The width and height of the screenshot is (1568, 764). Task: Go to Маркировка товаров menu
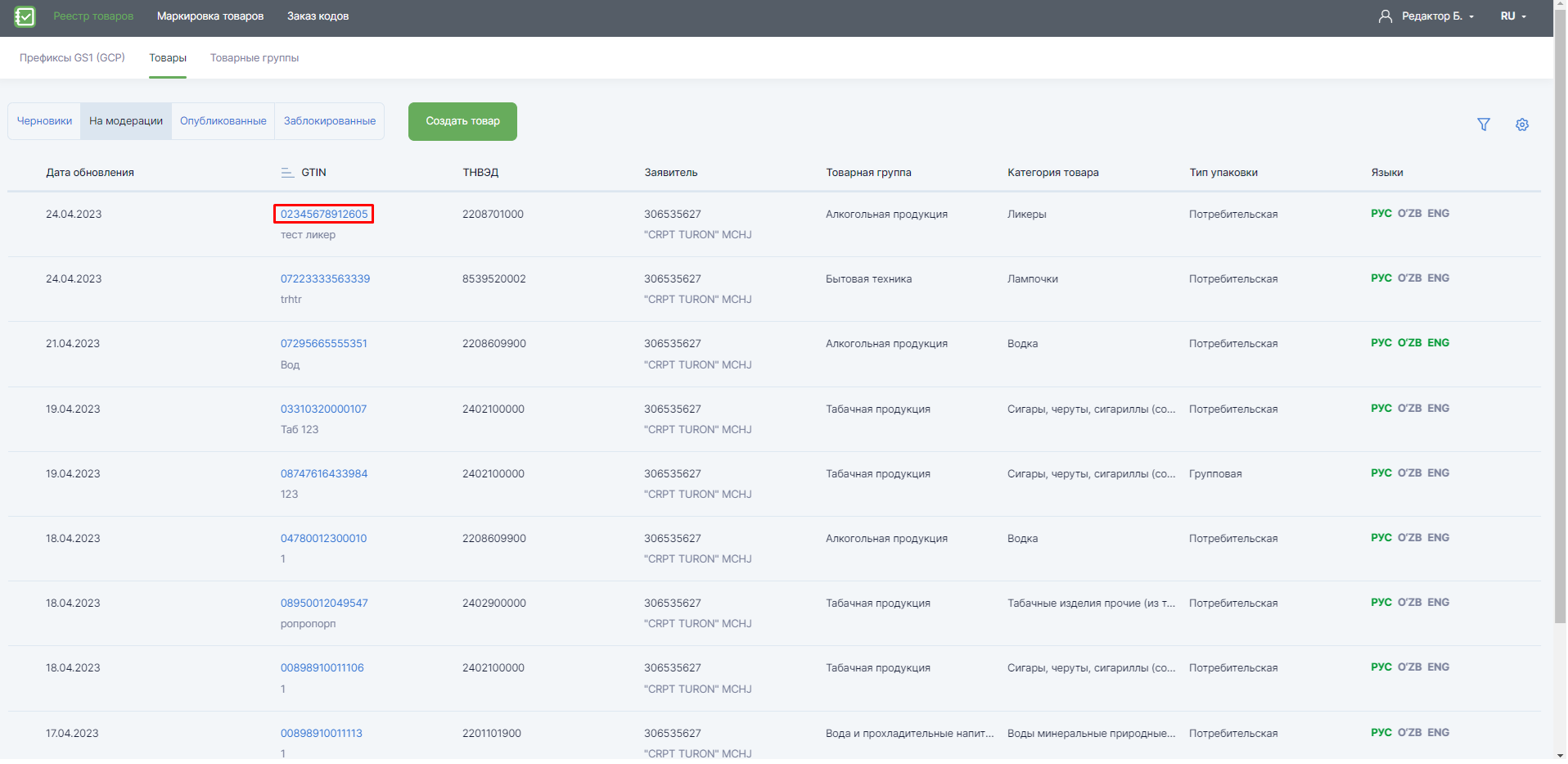point(210,16)
